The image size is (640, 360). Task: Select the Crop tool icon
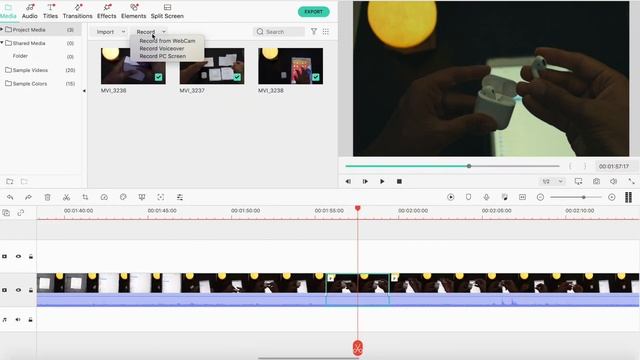[x=85, y=197]
